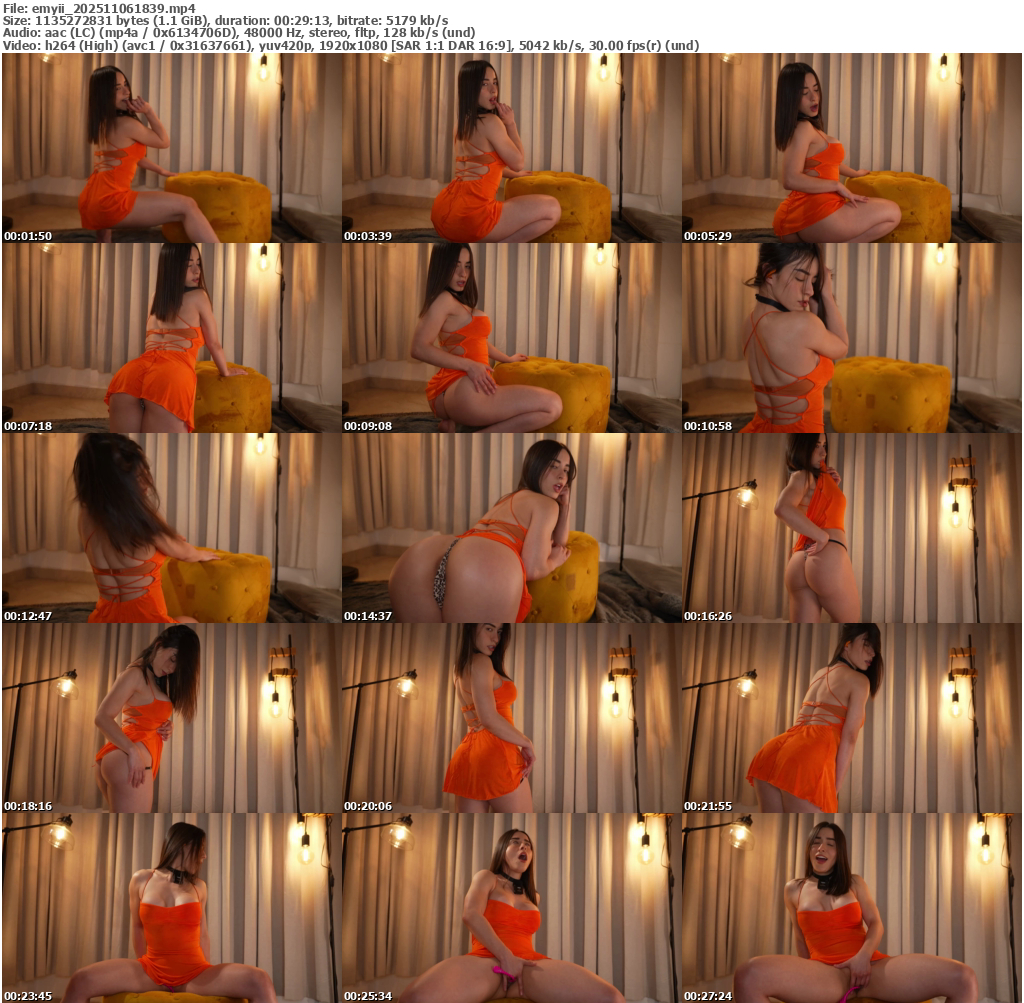
Task: Select the frame at 00:20:06
Action: pyautogui.click(x=511, y=718)
